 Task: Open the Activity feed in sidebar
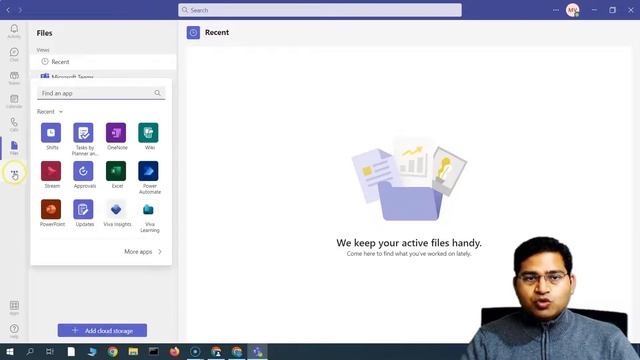click(x=14, y=31)
